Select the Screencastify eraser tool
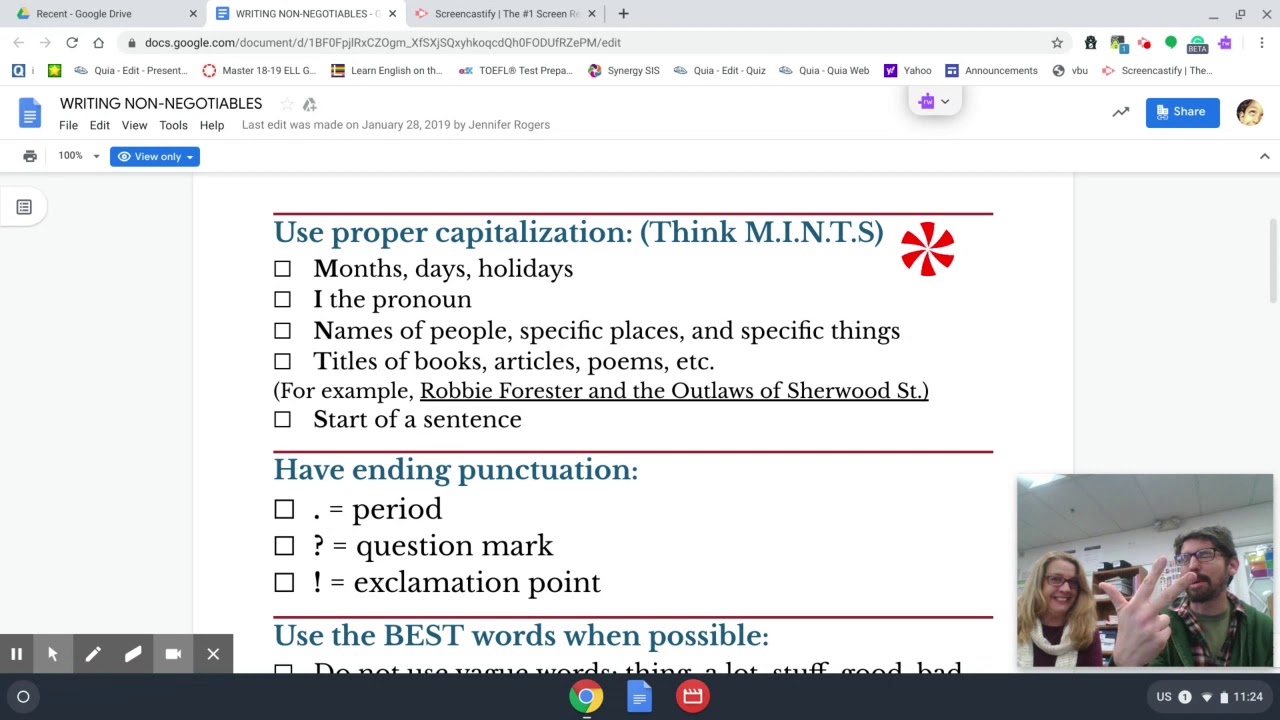 (133, 654)
